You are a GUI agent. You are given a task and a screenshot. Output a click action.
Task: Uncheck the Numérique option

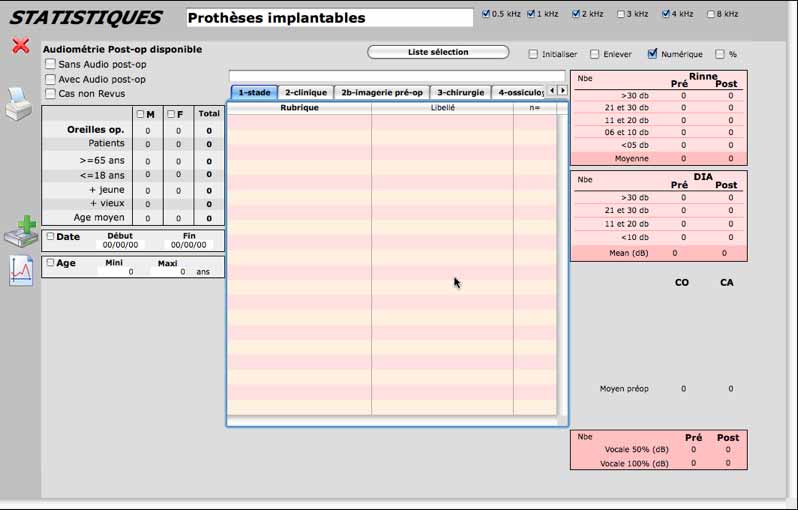652,53
